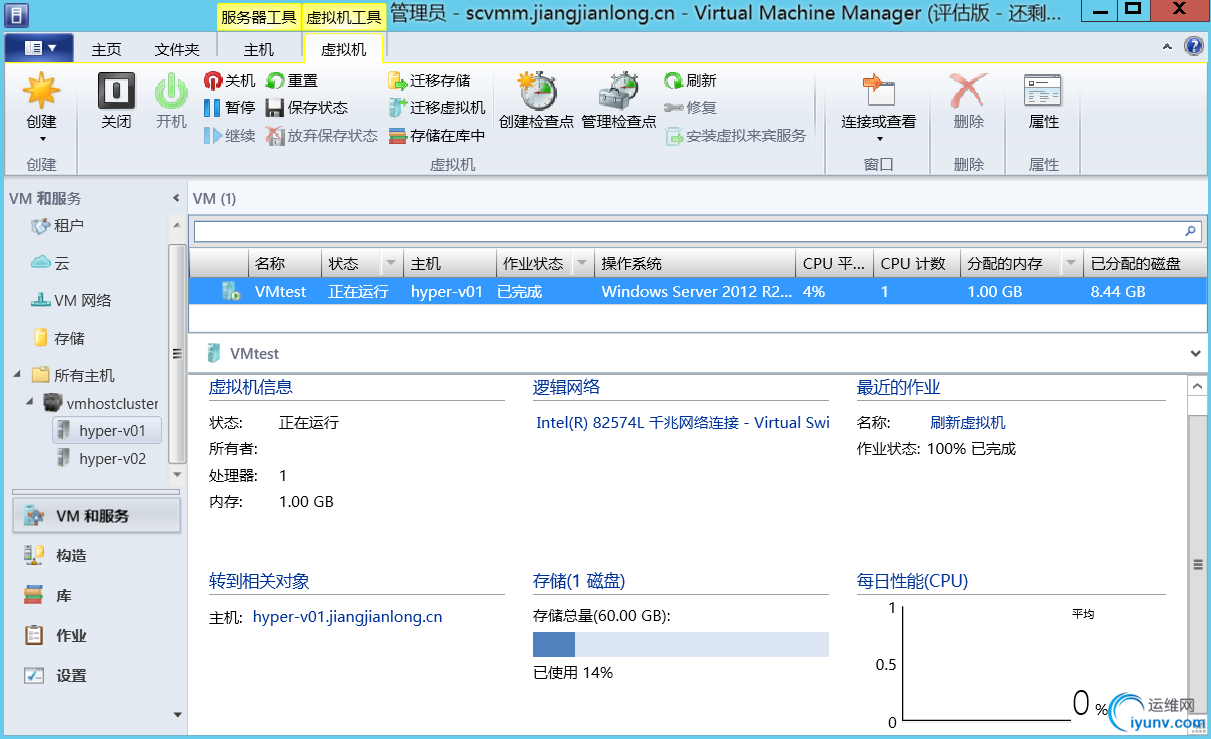Select the VM 和服务 workspace
Screen dimensions: 1211x739
click(x=96, y=515)
